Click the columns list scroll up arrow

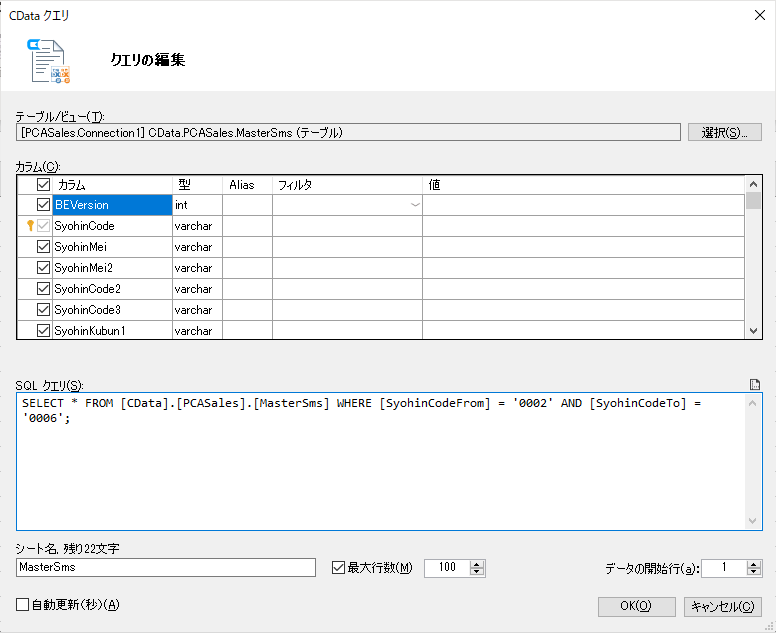pos(753,184)
